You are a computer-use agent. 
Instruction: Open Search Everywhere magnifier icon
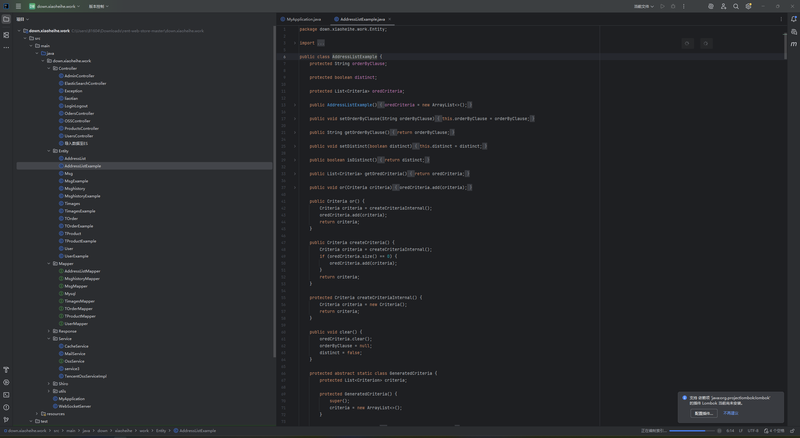(x=736, y=6)
